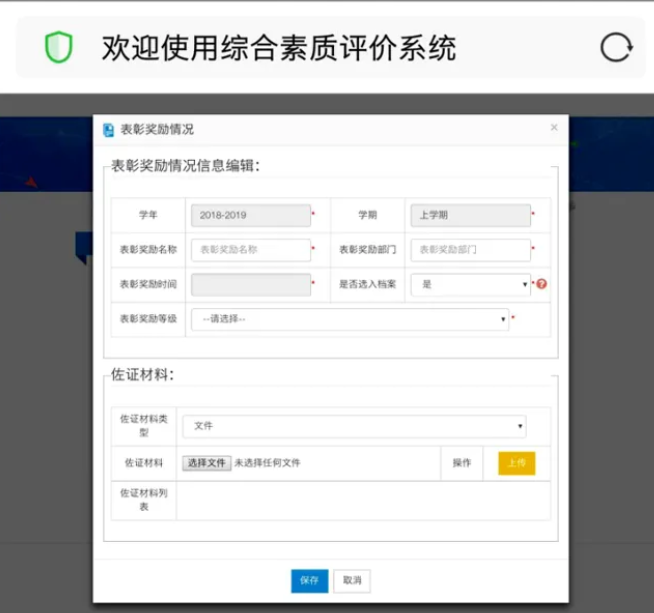Viewport: 654px width, 613px height.
Task: Click the 学年 field showing 2018-2019
Action: click(250, 215)
